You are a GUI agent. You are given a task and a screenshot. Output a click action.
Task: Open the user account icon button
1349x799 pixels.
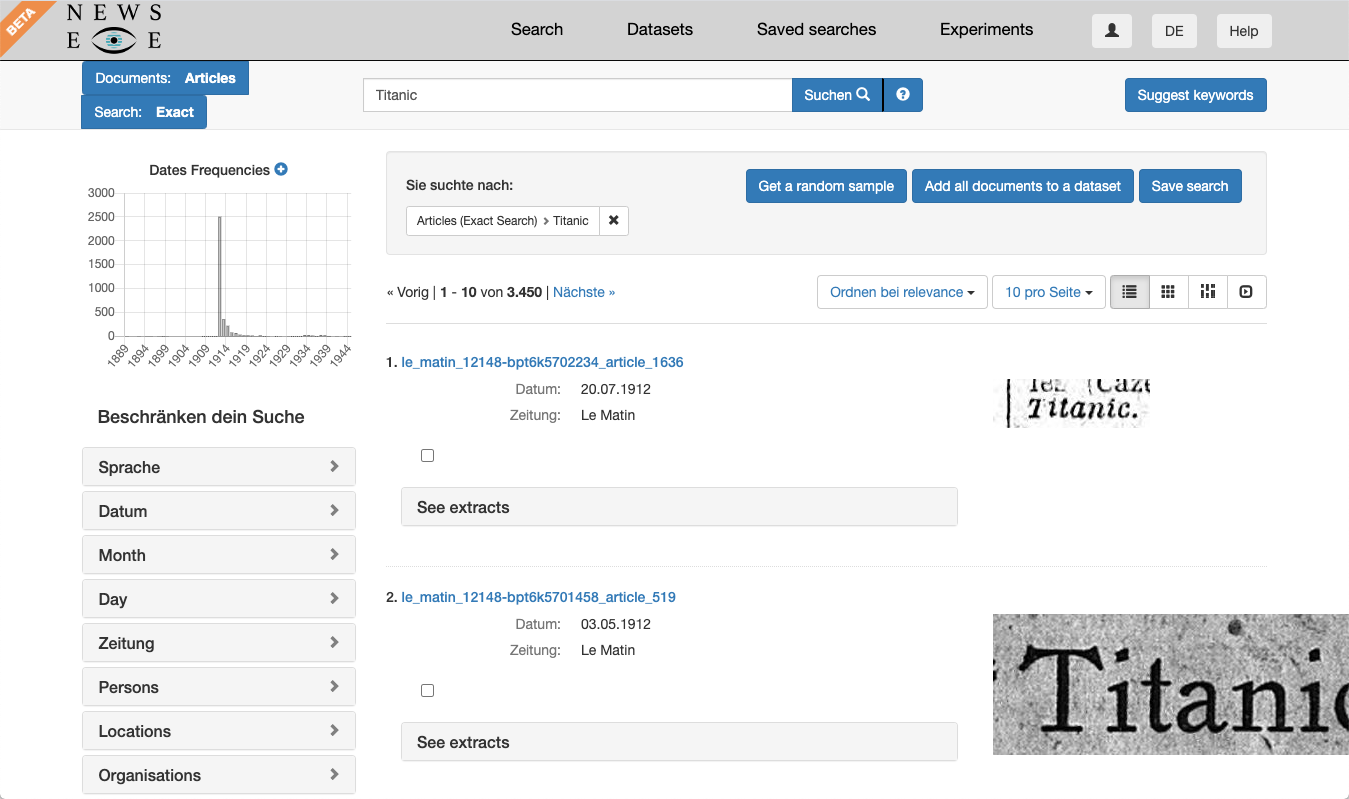[x=1111, y=31]
